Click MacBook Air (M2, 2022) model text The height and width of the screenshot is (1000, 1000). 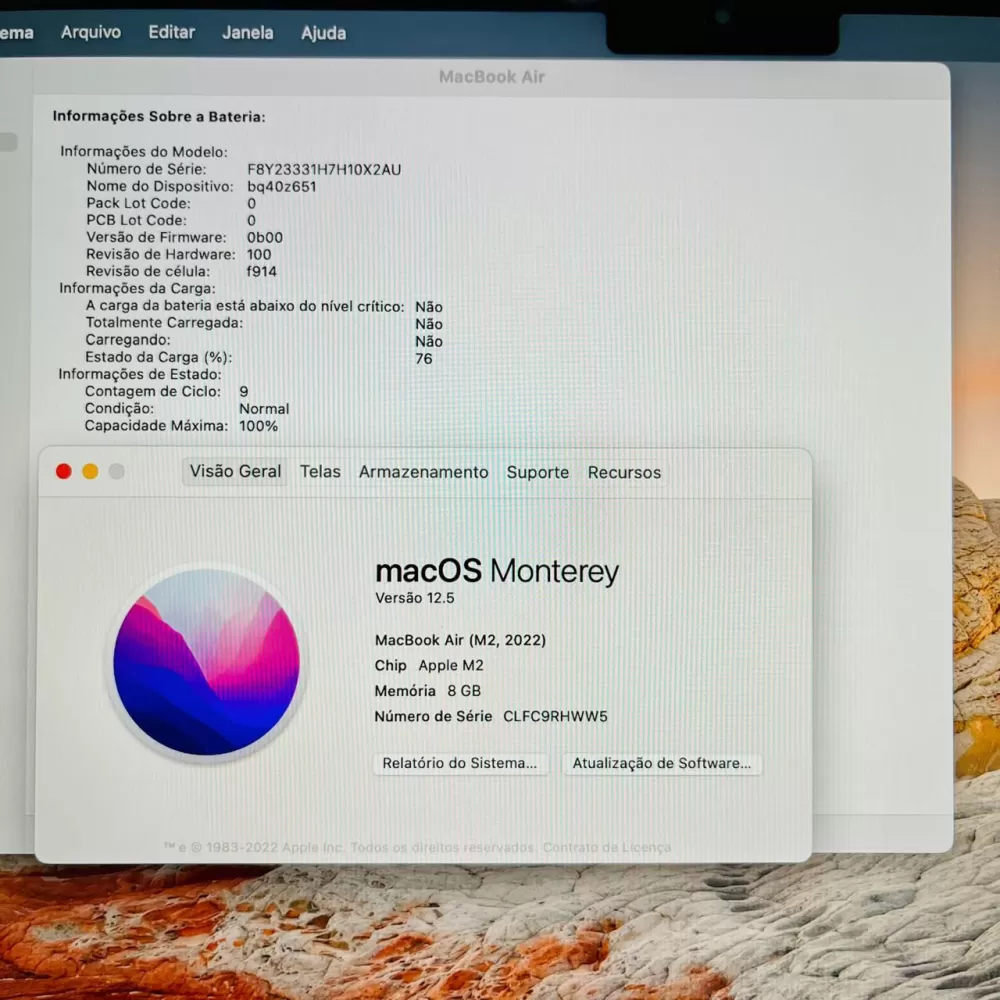click(x=460, y=640)
